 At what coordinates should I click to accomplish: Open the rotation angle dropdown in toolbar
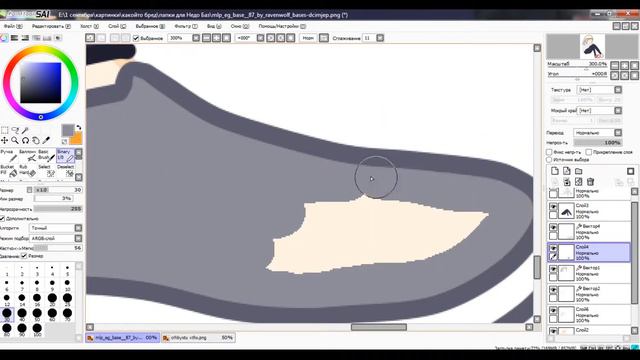click(260, 38)
